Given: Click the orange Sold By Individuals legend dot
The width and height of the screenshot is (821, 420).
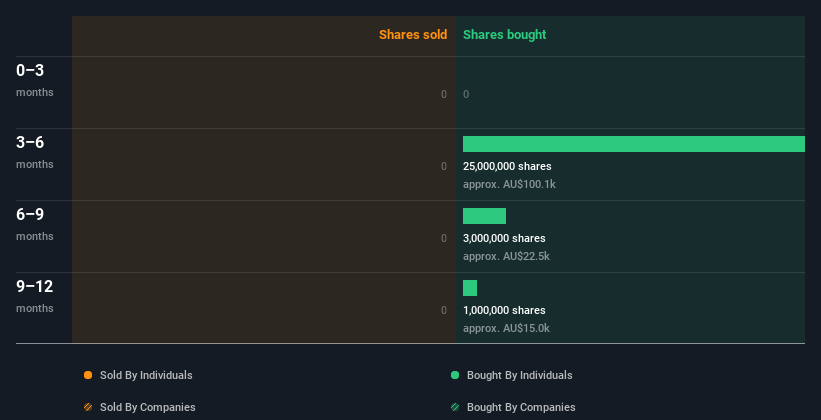Looking at the screenshot, I should [x=88, y=375].
